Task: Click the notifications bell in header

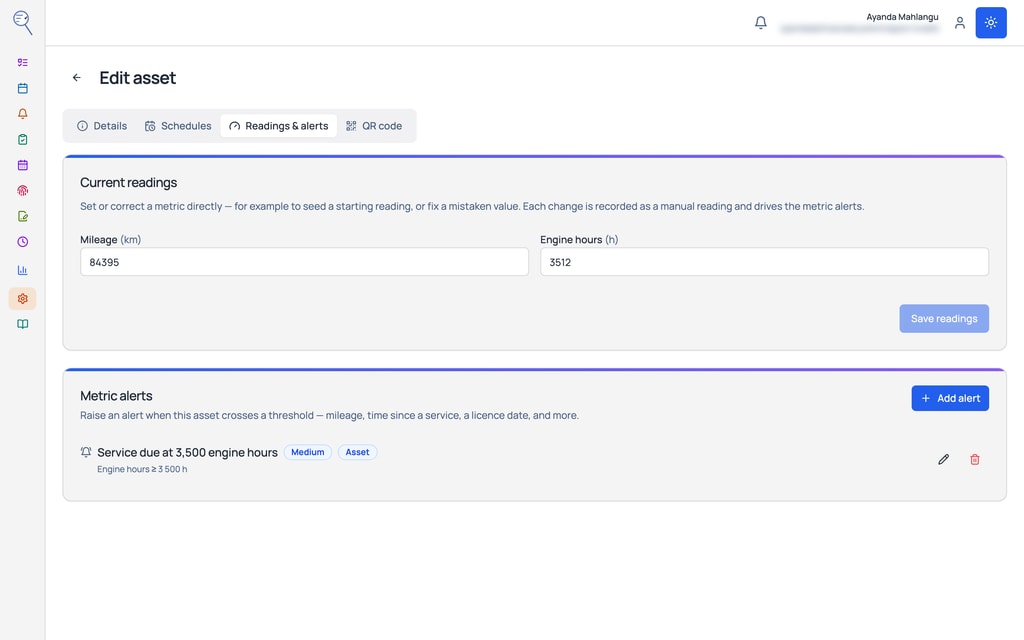Action: [x=761, y=23]
